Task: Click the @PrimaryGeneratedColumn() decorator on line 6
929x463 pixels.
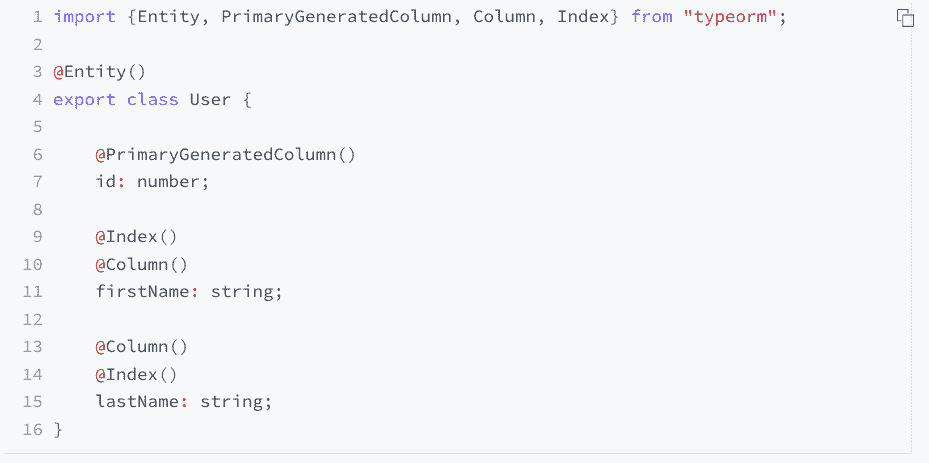Action: pyautogui.click(x=225, y=154)
